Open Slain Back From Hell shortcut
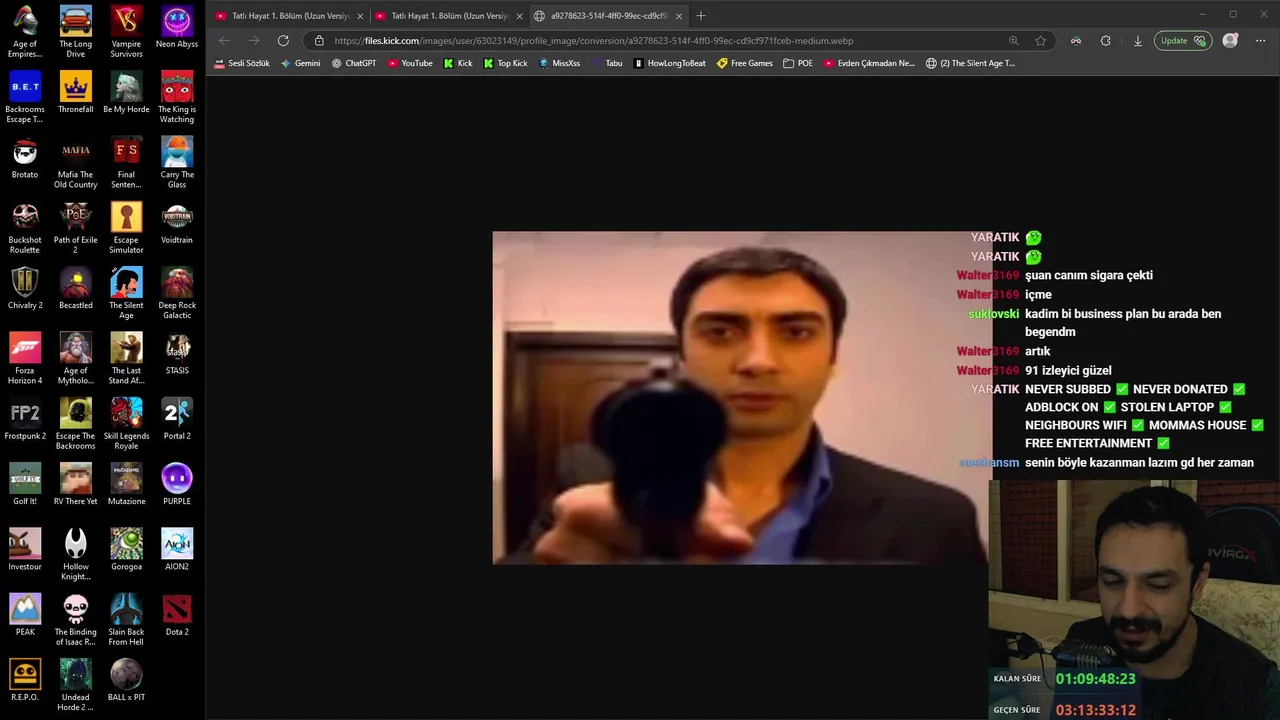The height and width of the screenshot is (720, 1280). click(126, 619)
